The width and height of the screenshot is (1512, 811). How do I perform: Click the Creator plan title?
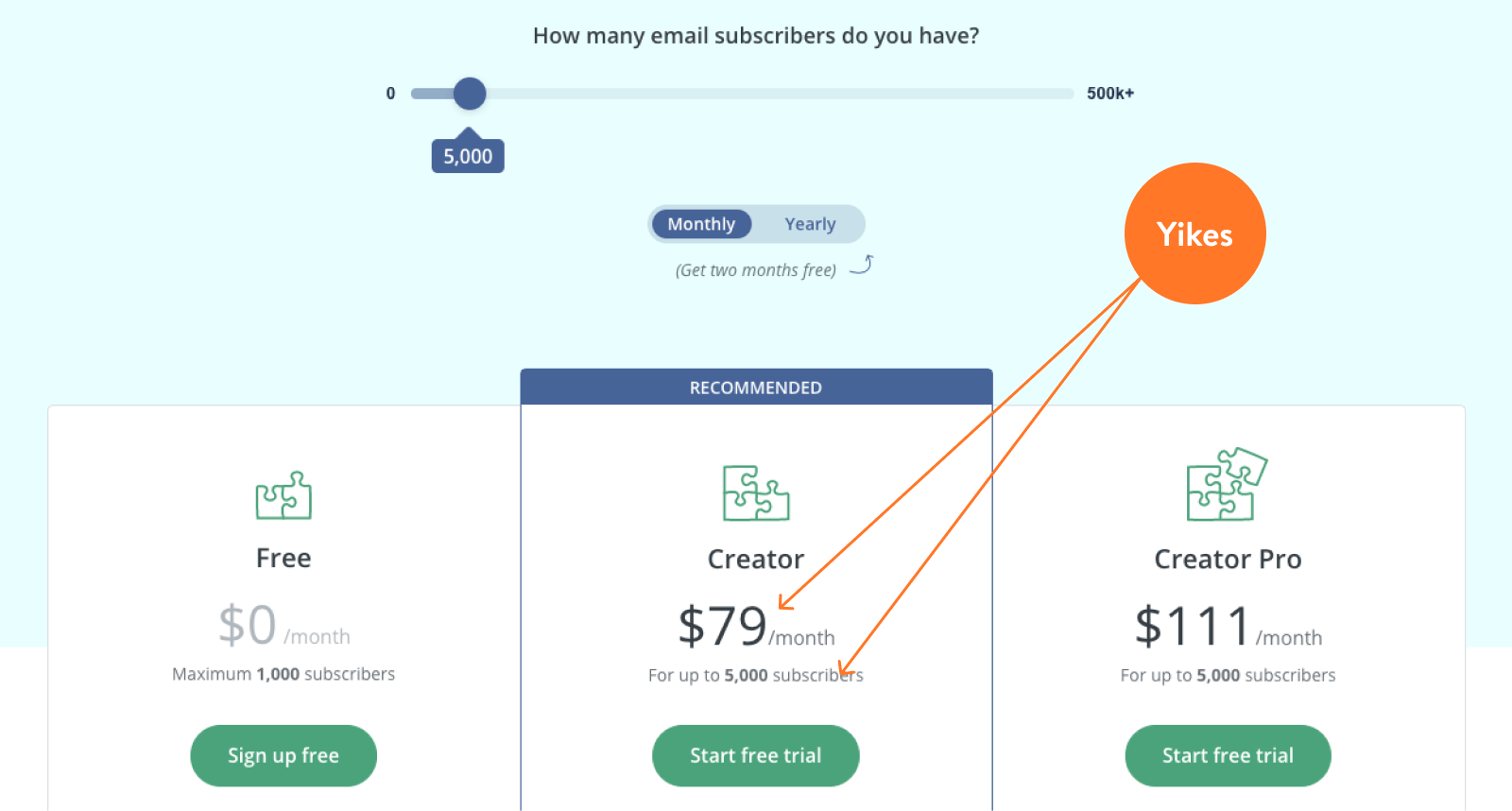coord(756,559)
